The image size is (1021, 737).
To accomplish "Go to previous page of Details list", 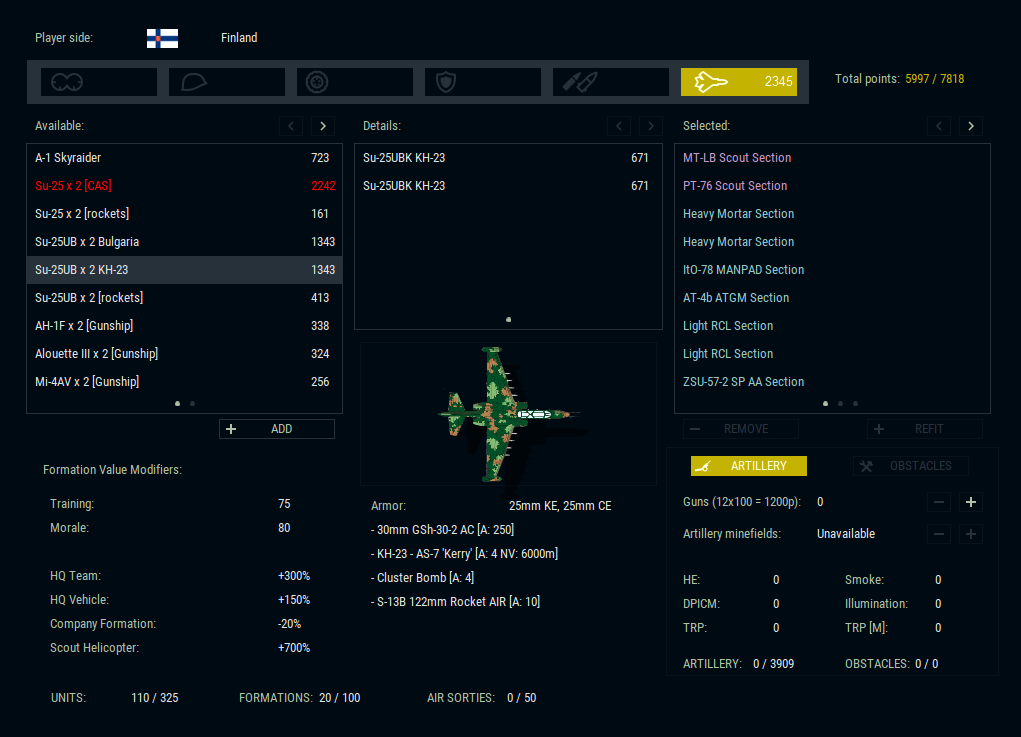I will (x=619, y=126).
